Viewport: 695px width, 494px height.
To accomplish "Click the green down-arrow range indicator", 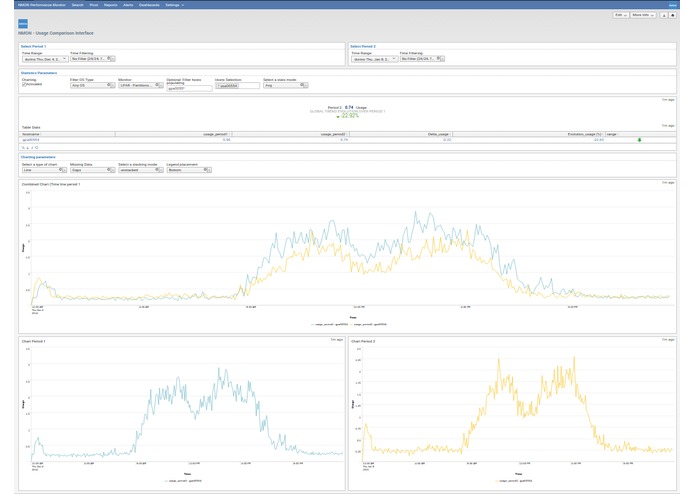I will pos(639,140).
